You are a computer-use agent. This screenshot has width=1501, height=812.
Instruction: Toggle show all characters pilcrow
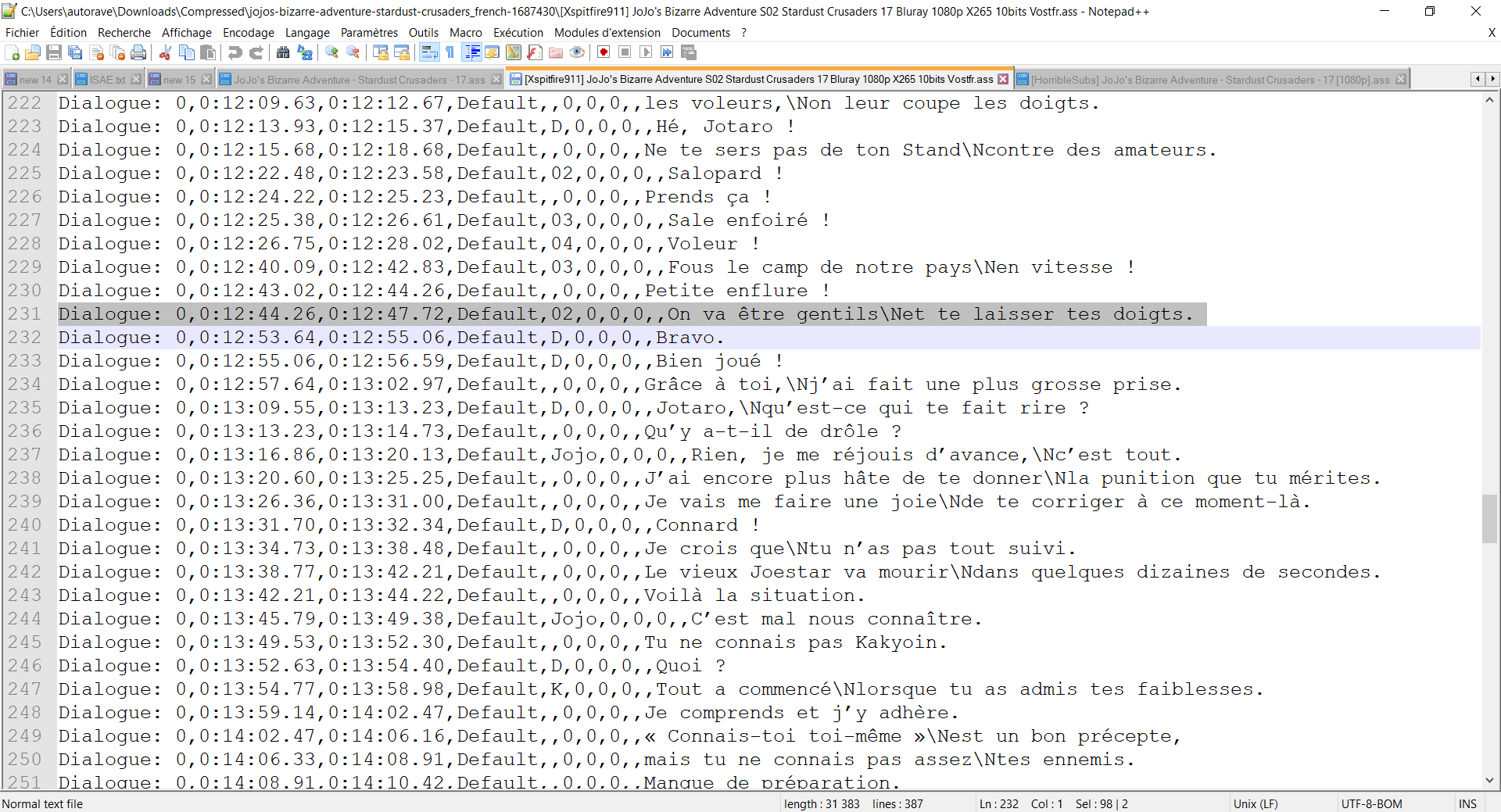(450, 52)
